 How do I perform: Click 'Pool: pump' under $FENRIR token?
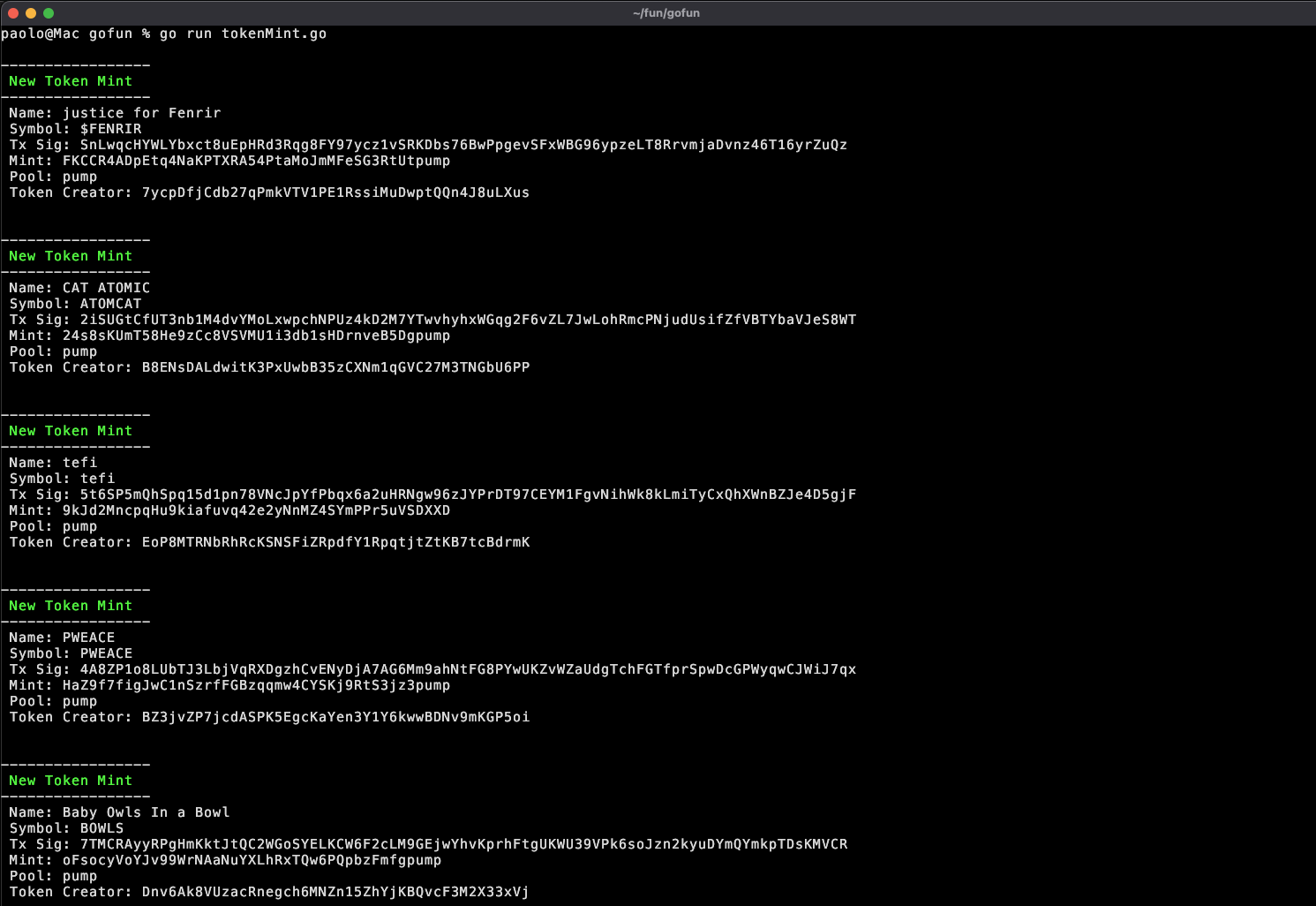tap(53, 177)
